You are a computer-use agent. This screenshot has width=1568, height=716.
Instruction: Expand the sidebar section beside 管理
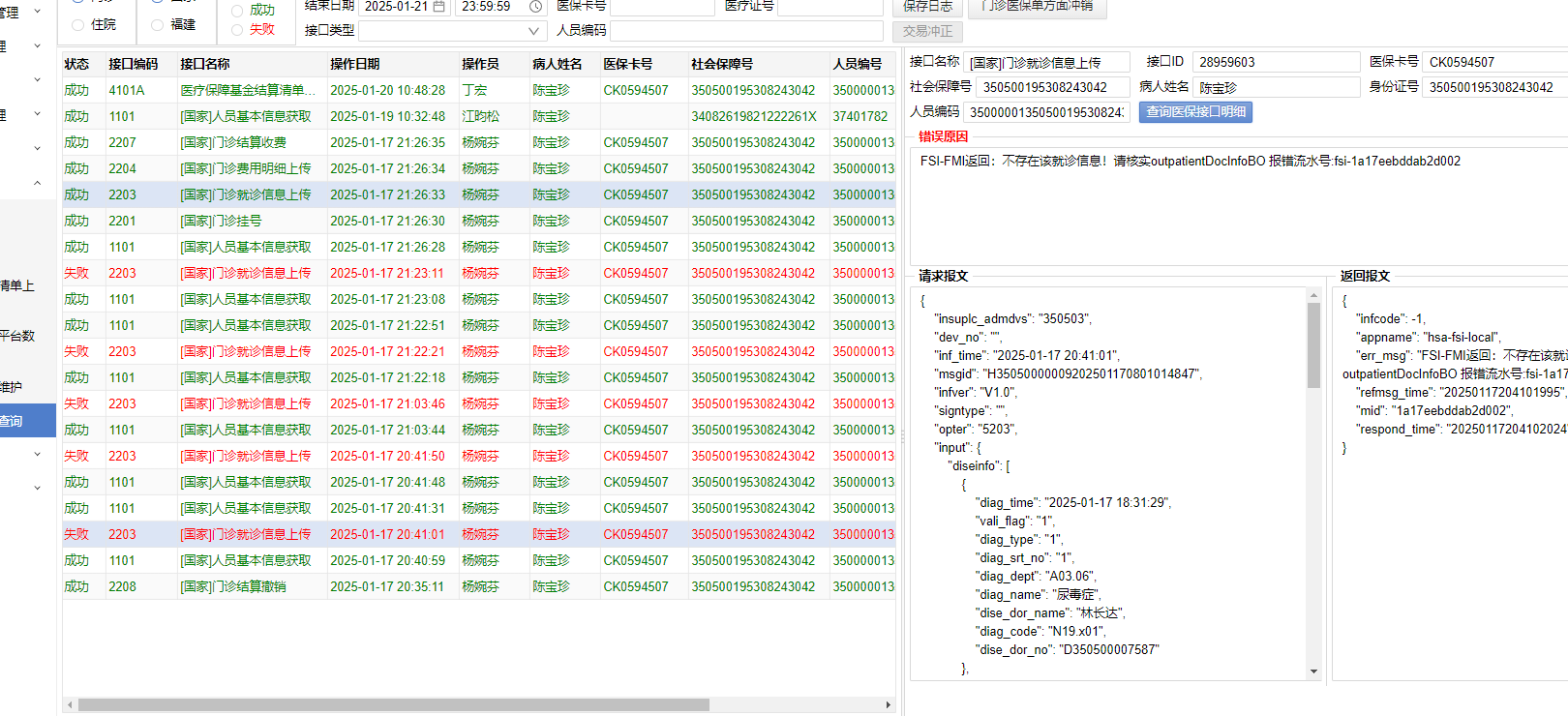click(37, 12)
